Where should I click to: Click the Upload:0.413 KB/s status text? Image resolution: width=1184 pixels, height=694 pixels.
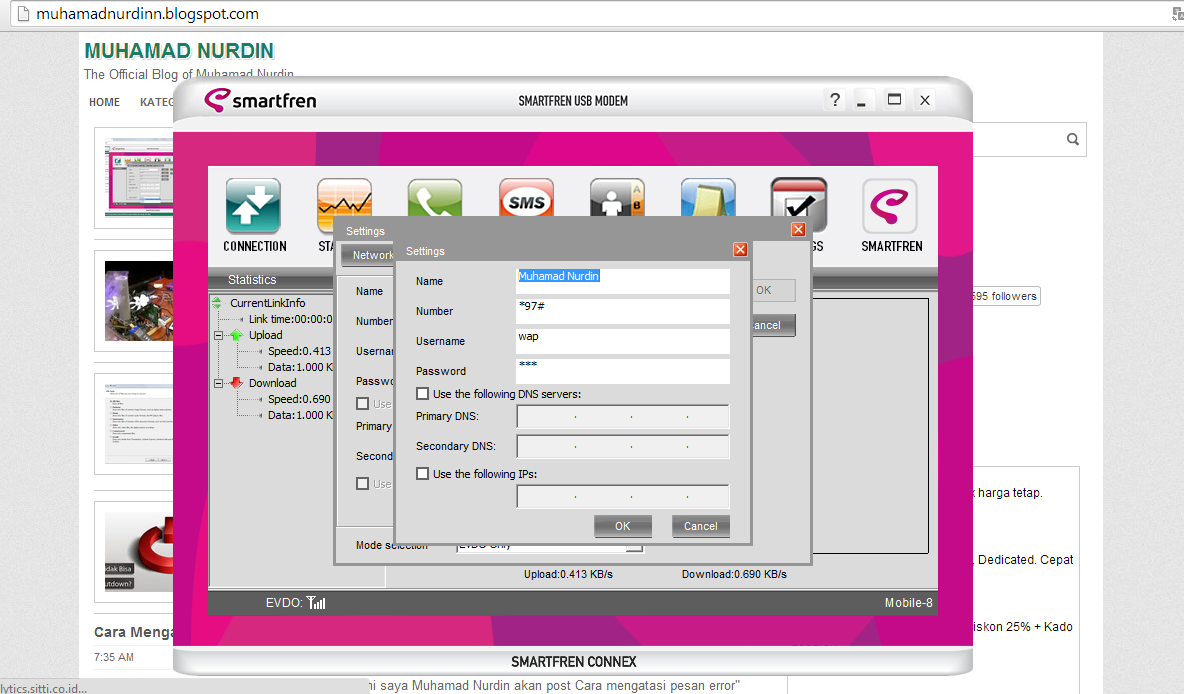[569, 574]
